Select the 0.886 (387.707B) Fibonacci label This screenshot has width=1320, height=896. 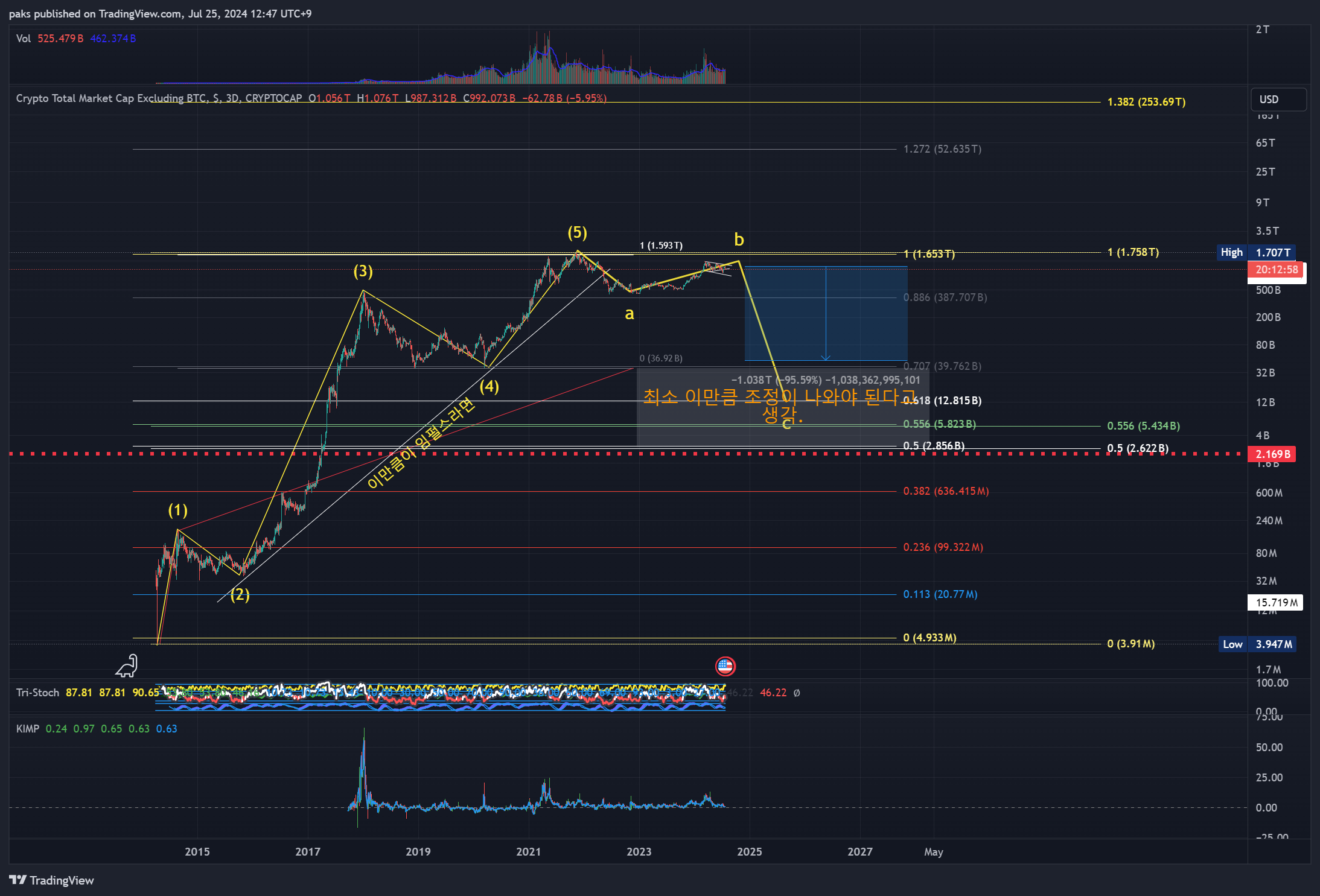click(945, 297)
